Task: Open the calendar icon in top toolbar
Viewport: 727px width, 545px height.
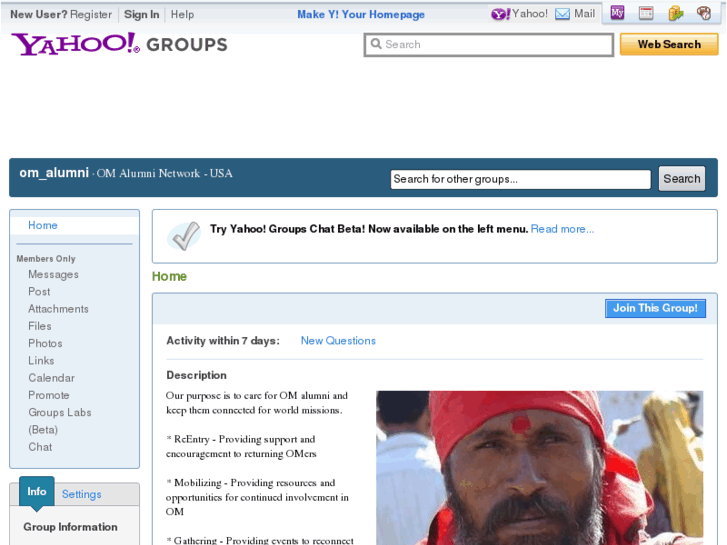Action: [x=646, y=13]
